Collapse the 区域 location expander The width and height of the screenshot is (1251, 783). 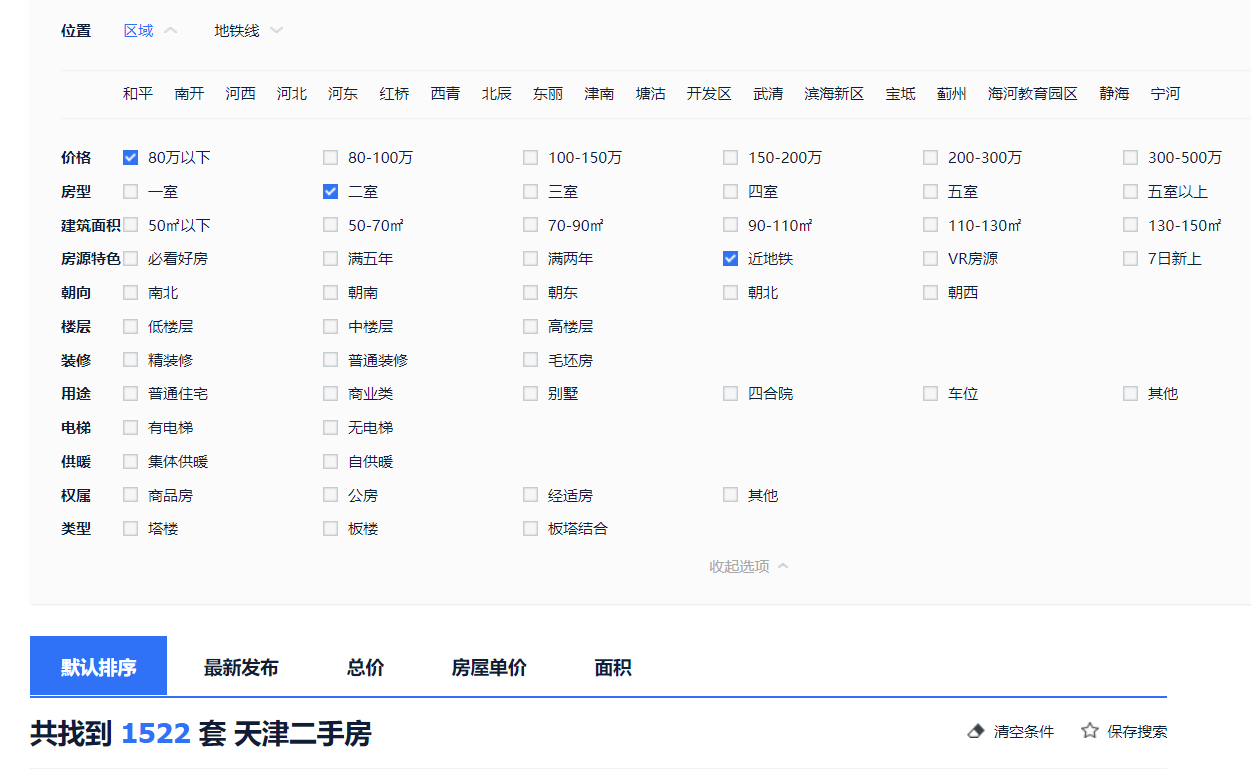click(x=150, y=31)
